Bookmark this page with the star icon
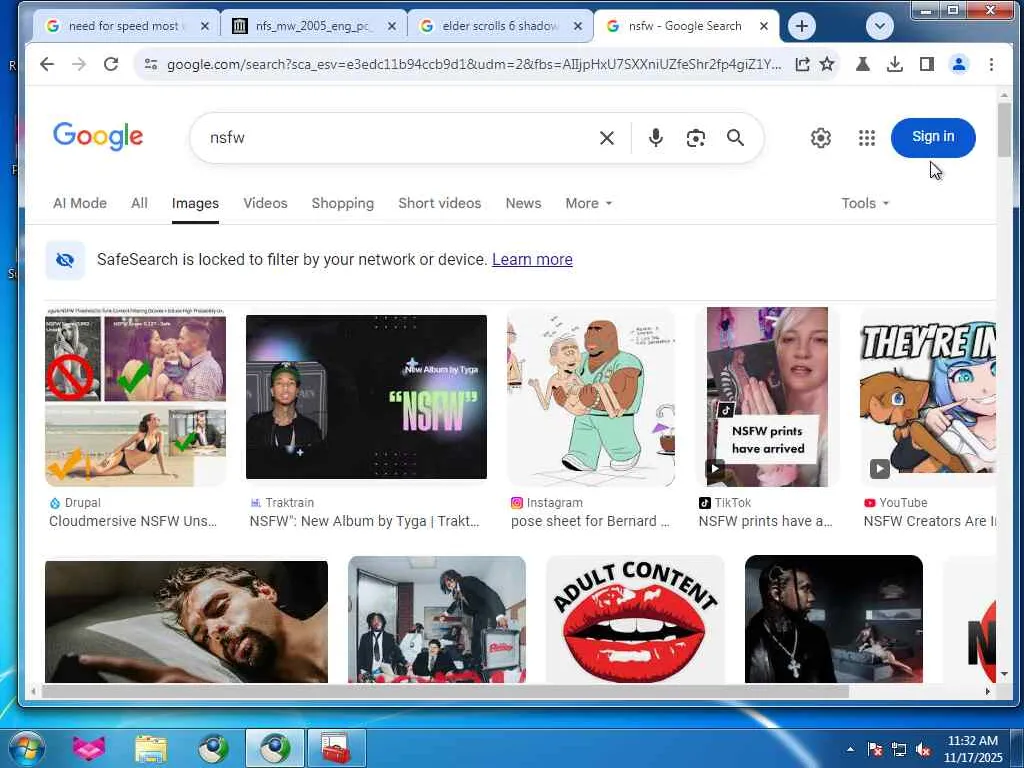 [827, 64]
